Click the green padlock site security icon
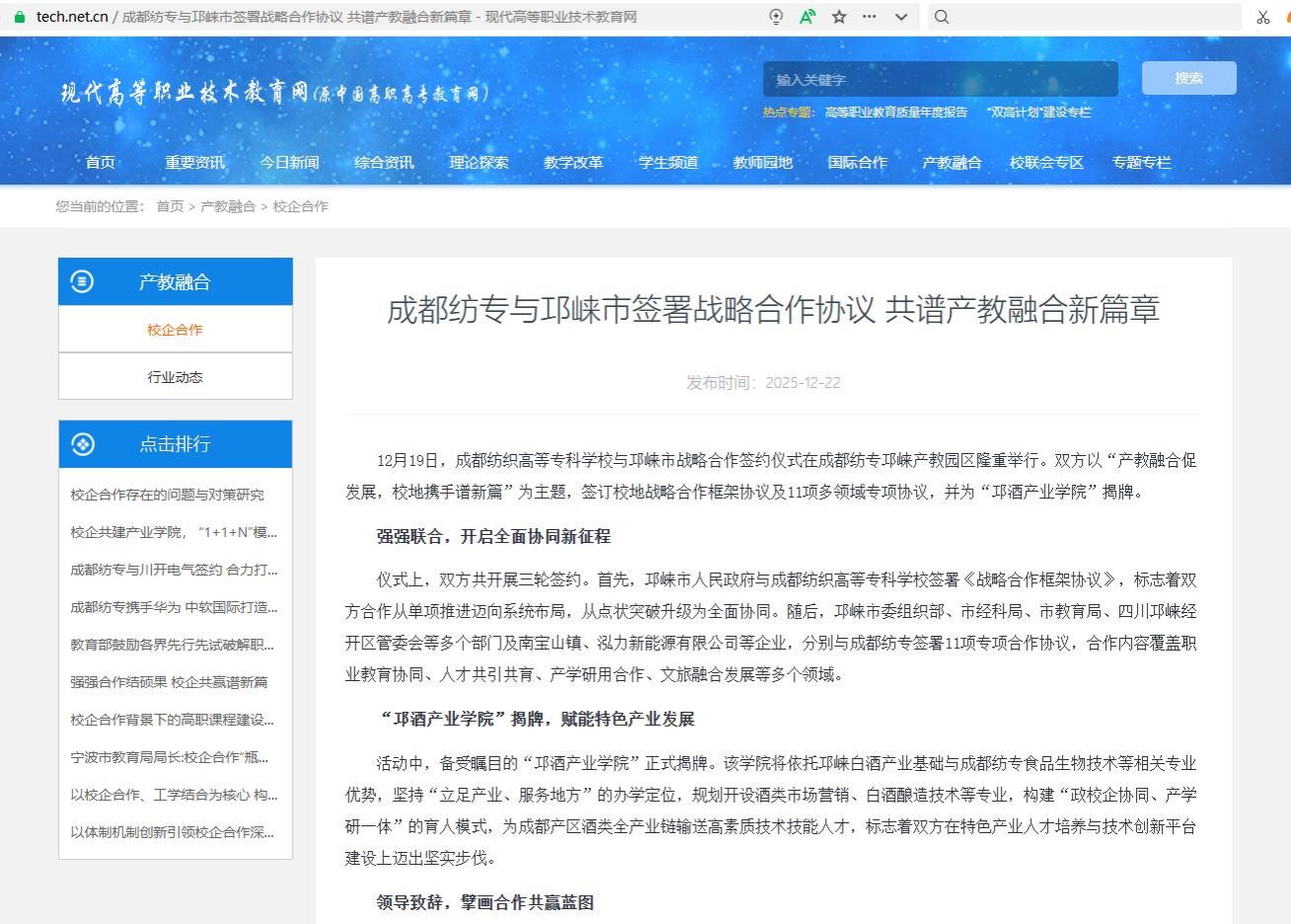Screen dimensions: 1291x924 (19, 17)
